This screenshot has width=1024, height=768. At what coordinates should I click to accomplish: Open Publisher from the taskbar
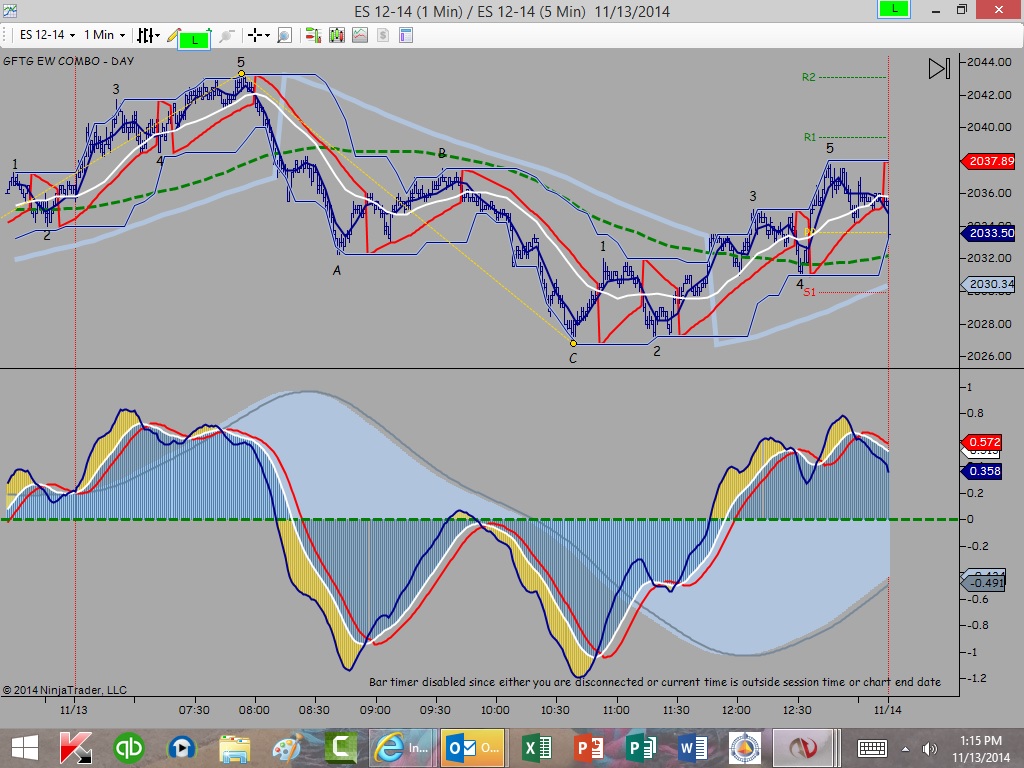pyautogui.click(x=641, y=748)
